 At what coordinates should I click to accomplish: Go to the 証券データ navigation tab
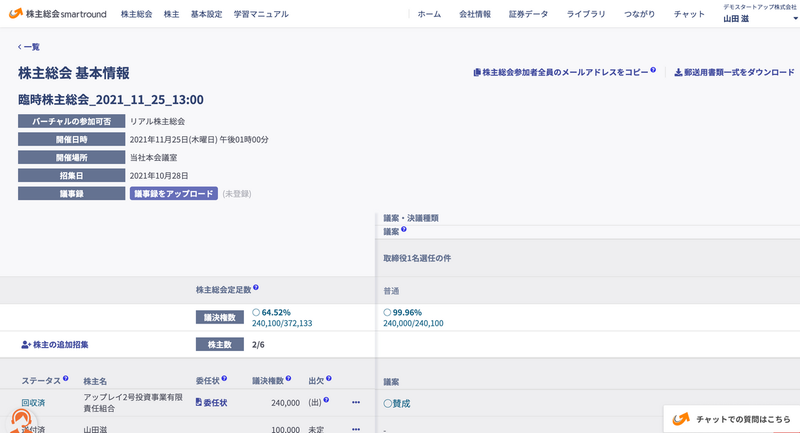click(528, 14)
